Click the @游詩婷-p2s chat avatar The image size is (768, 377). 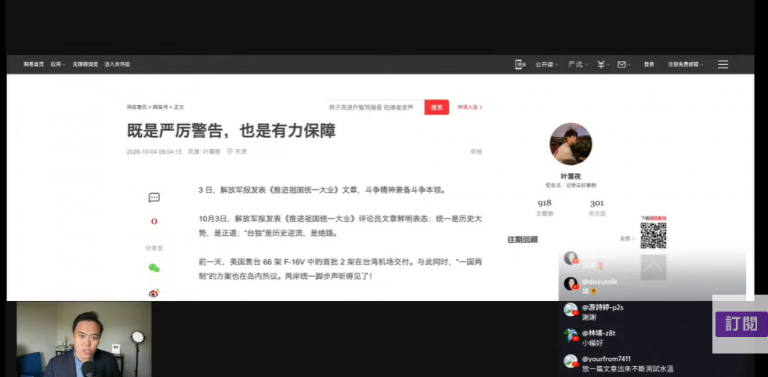tap(571, 309)
